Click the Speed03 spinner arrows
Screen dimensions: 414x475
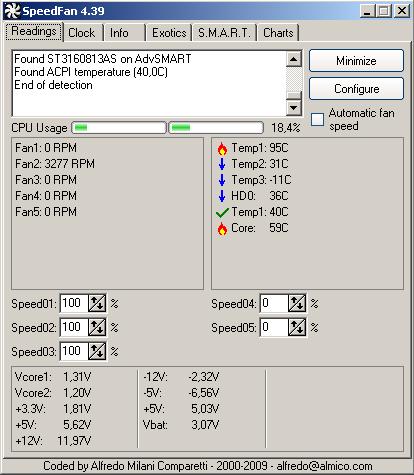pos(97,351)
